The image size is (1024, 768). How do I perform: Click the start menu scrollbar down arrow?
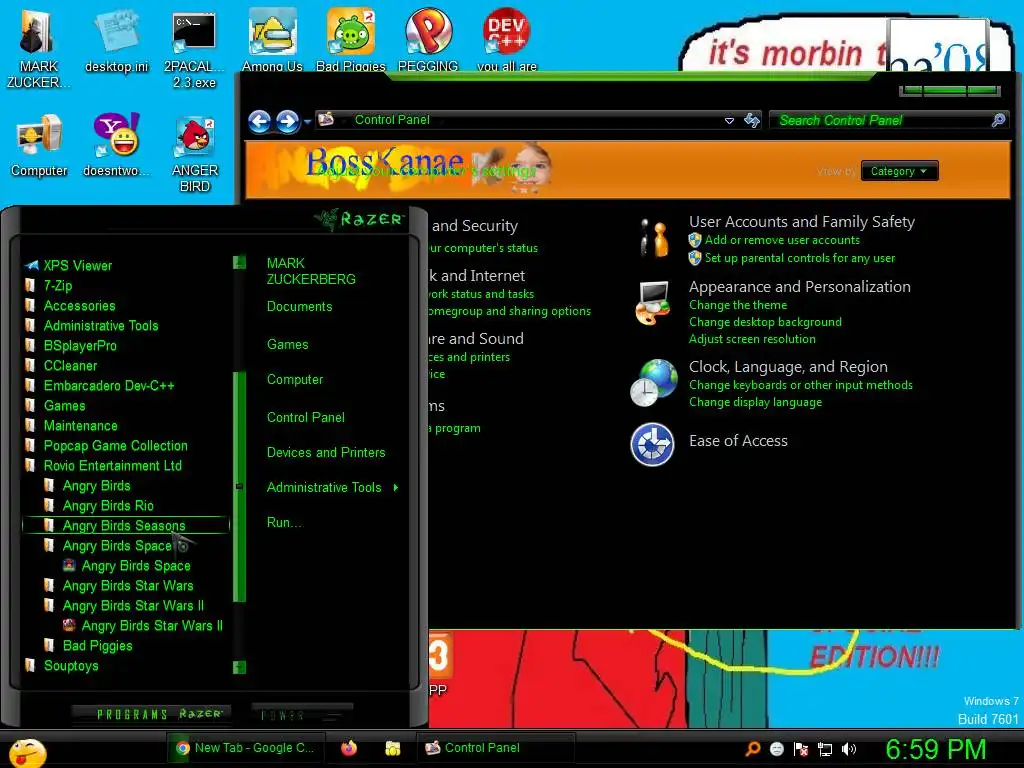[x=239, y=667]
